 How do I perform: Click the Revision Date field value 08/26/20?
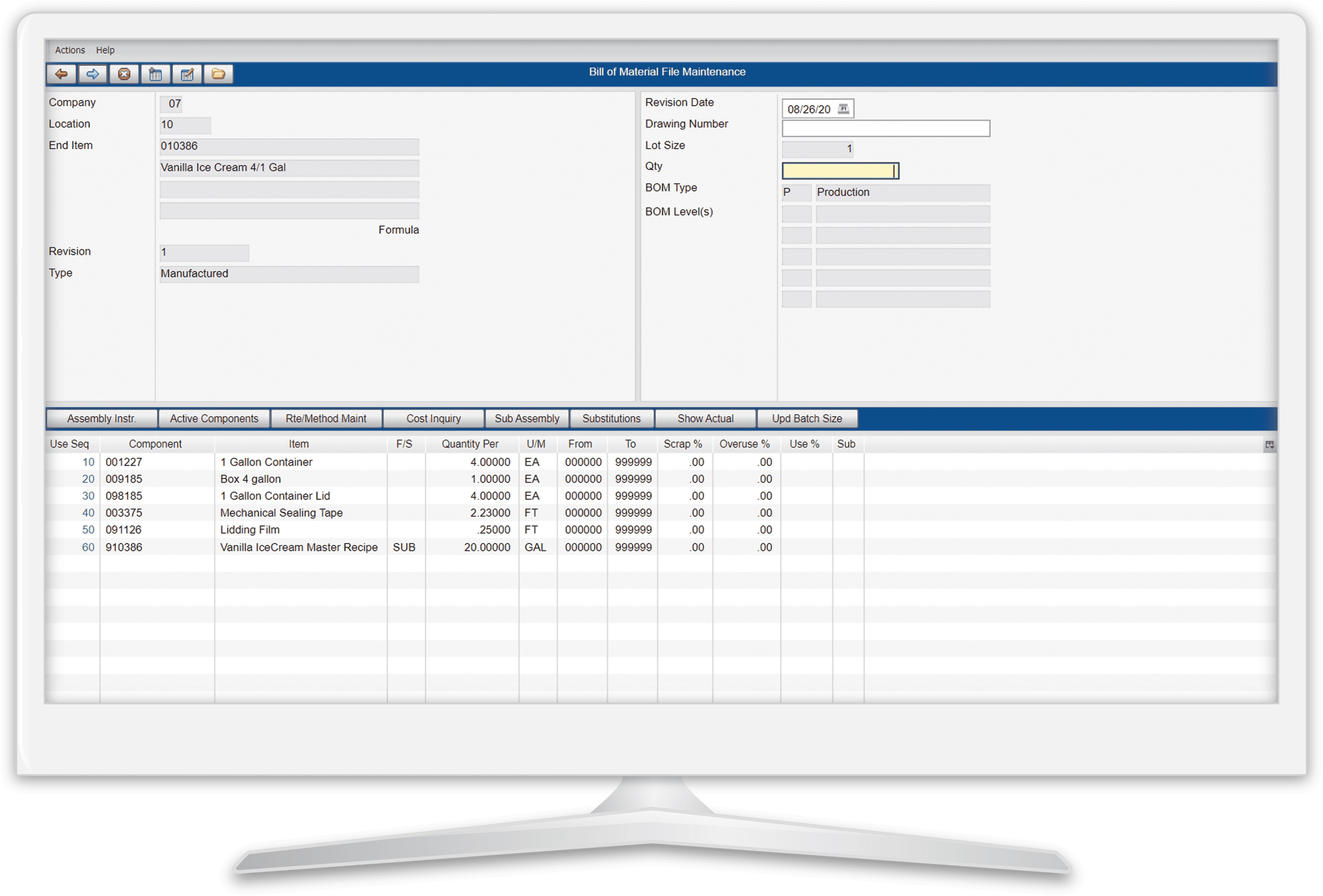click(x=809, y=109)
